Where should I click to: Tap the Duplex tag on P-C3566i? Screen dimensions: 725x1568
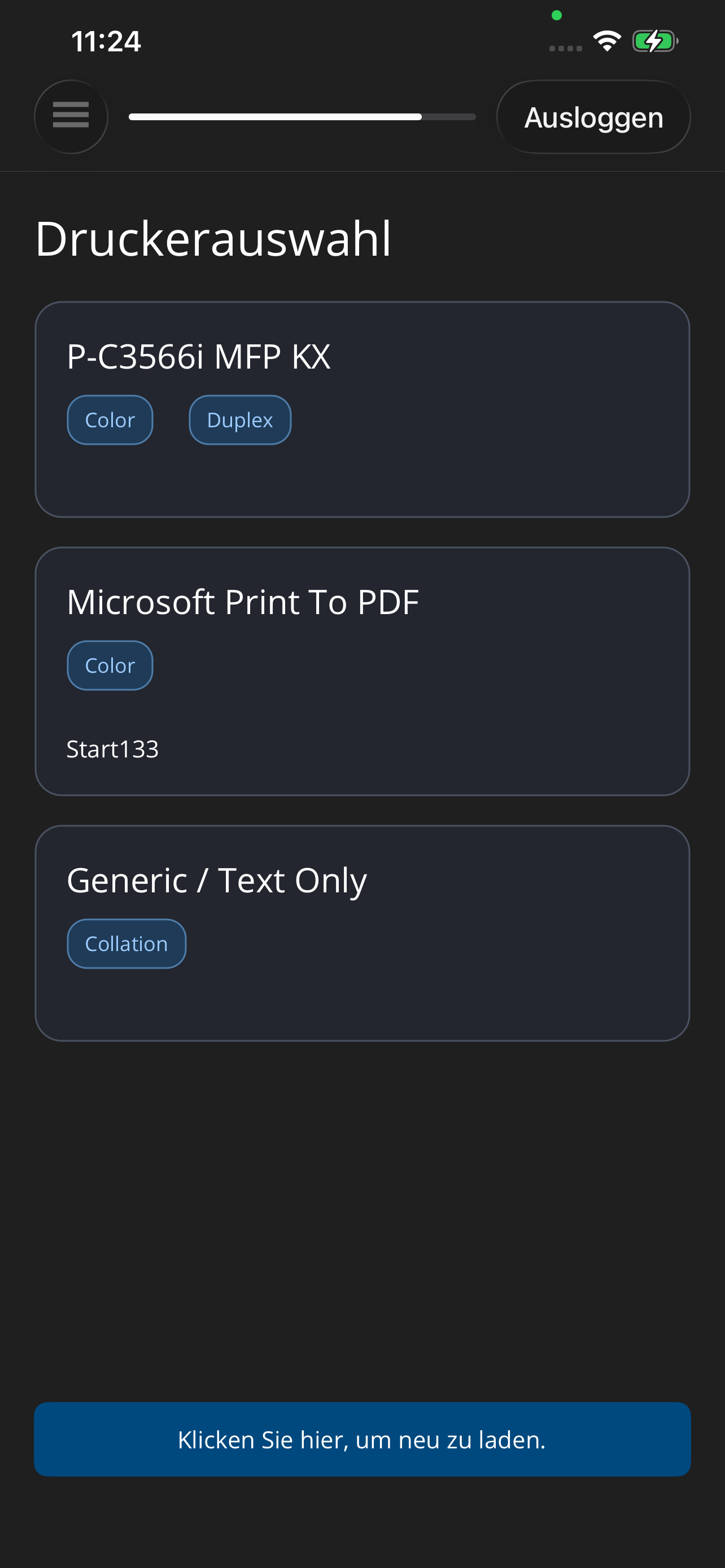(240, 420)
